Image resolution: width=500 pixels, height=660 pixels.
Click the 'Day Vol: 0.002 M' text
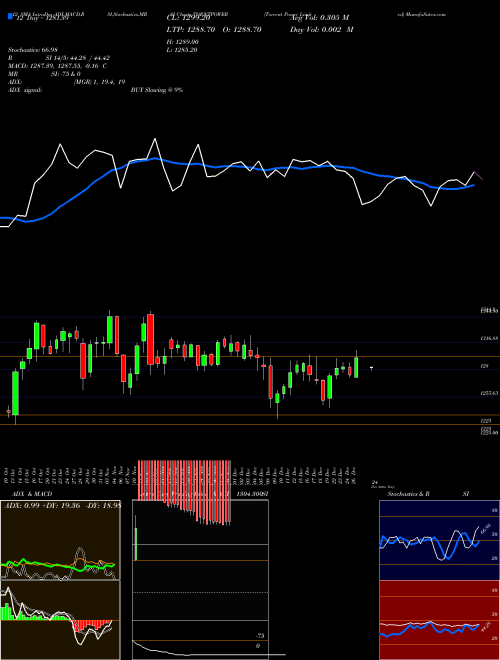click(x=322, y=29)
